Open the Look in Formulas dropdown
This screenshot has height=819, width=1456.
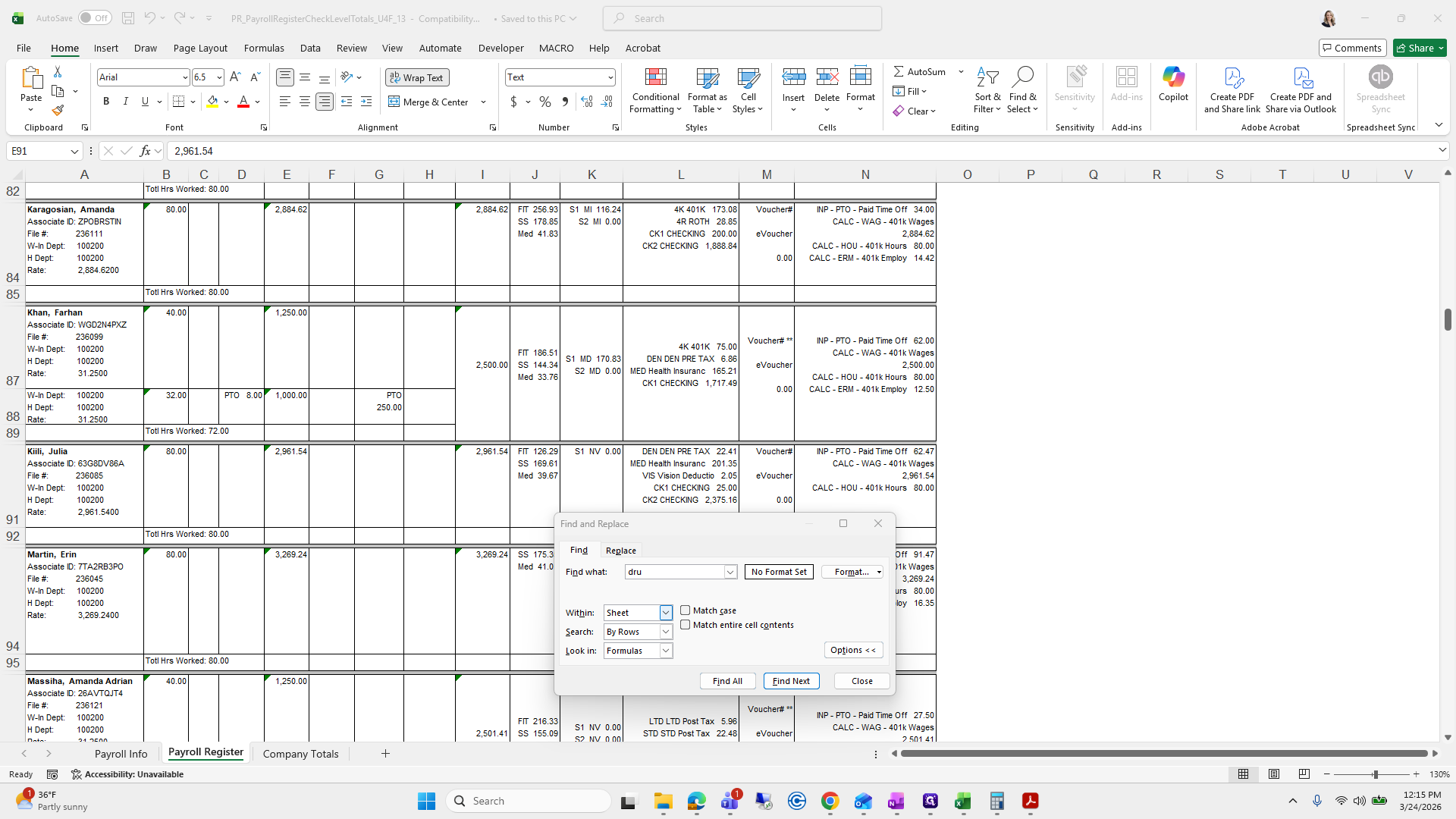[666, 651]
